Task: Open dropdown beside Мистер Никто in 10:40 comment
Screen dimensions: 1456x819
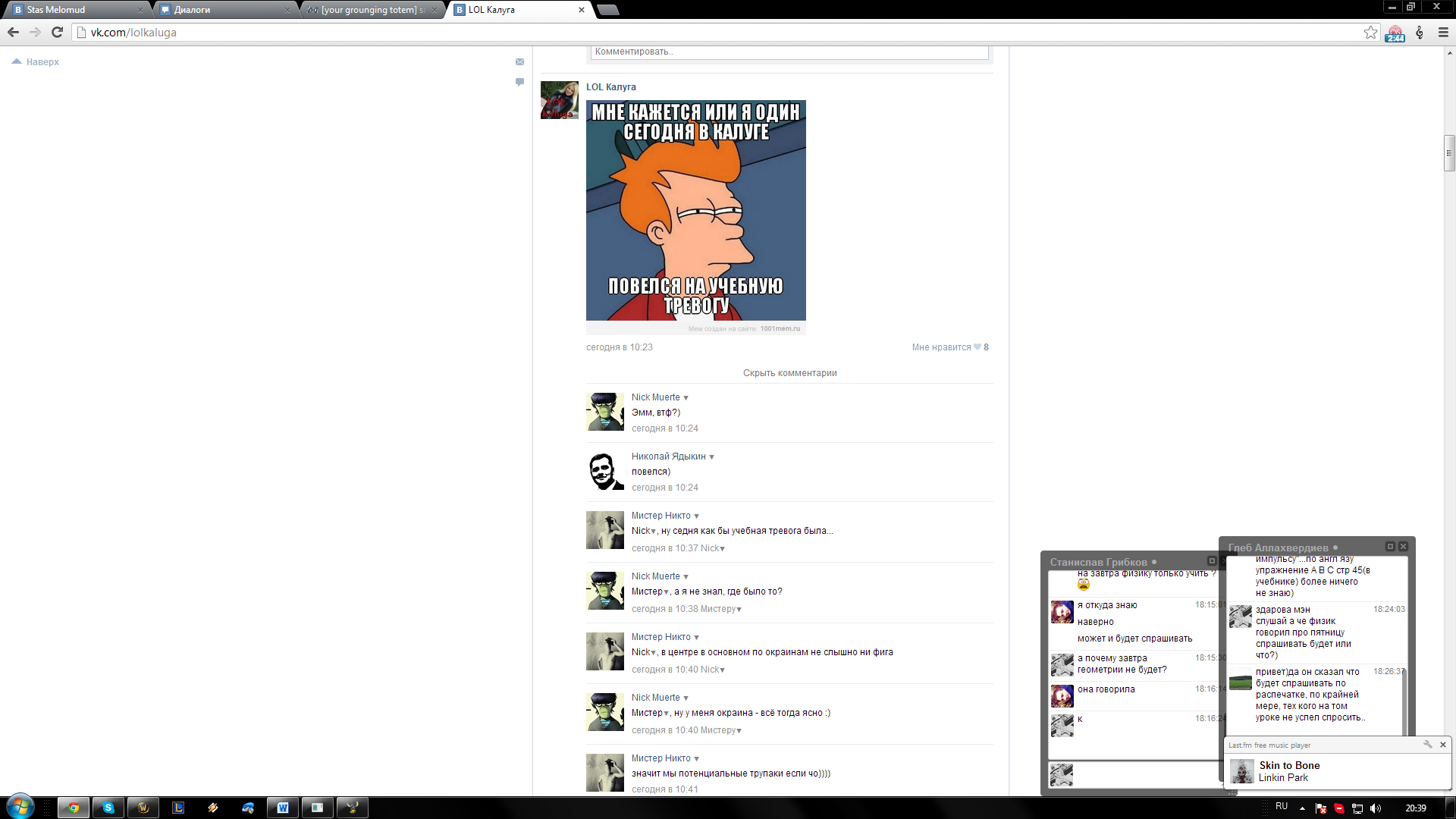Action: [x=696, y=638]
